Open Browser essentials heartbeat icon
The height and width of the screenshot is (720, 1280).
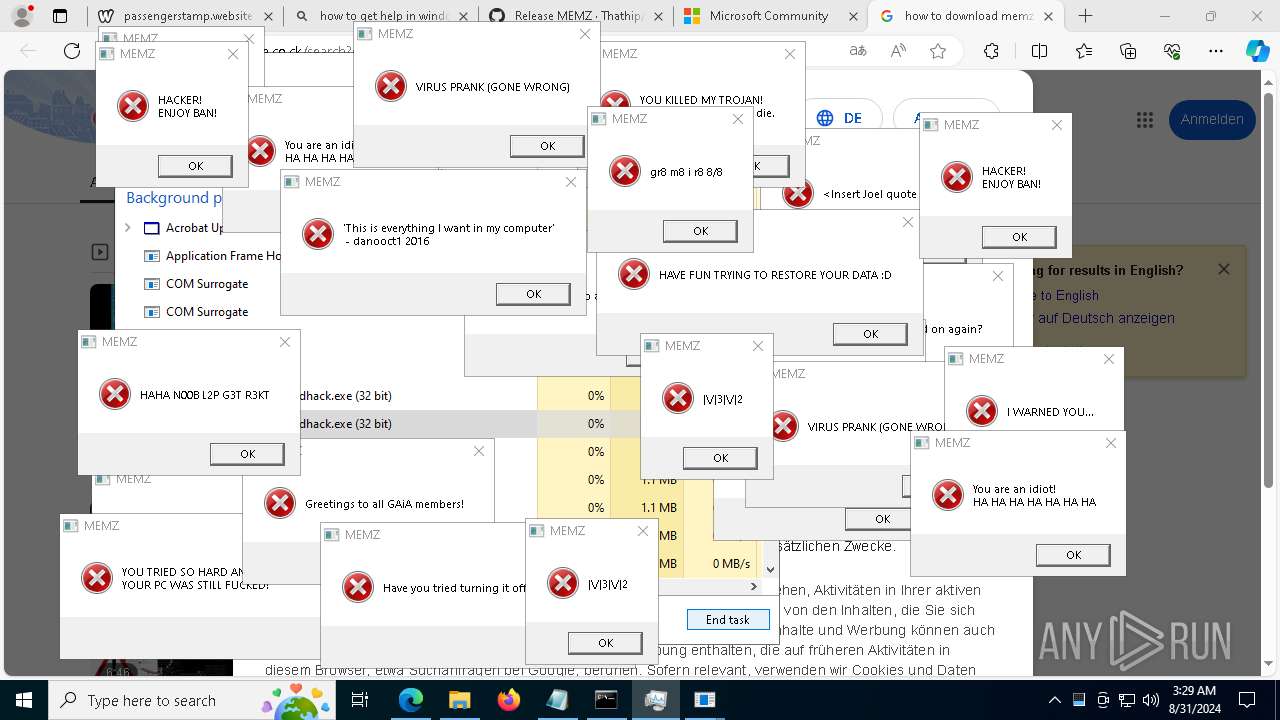pyautogui.click(x=1172, y=51)
